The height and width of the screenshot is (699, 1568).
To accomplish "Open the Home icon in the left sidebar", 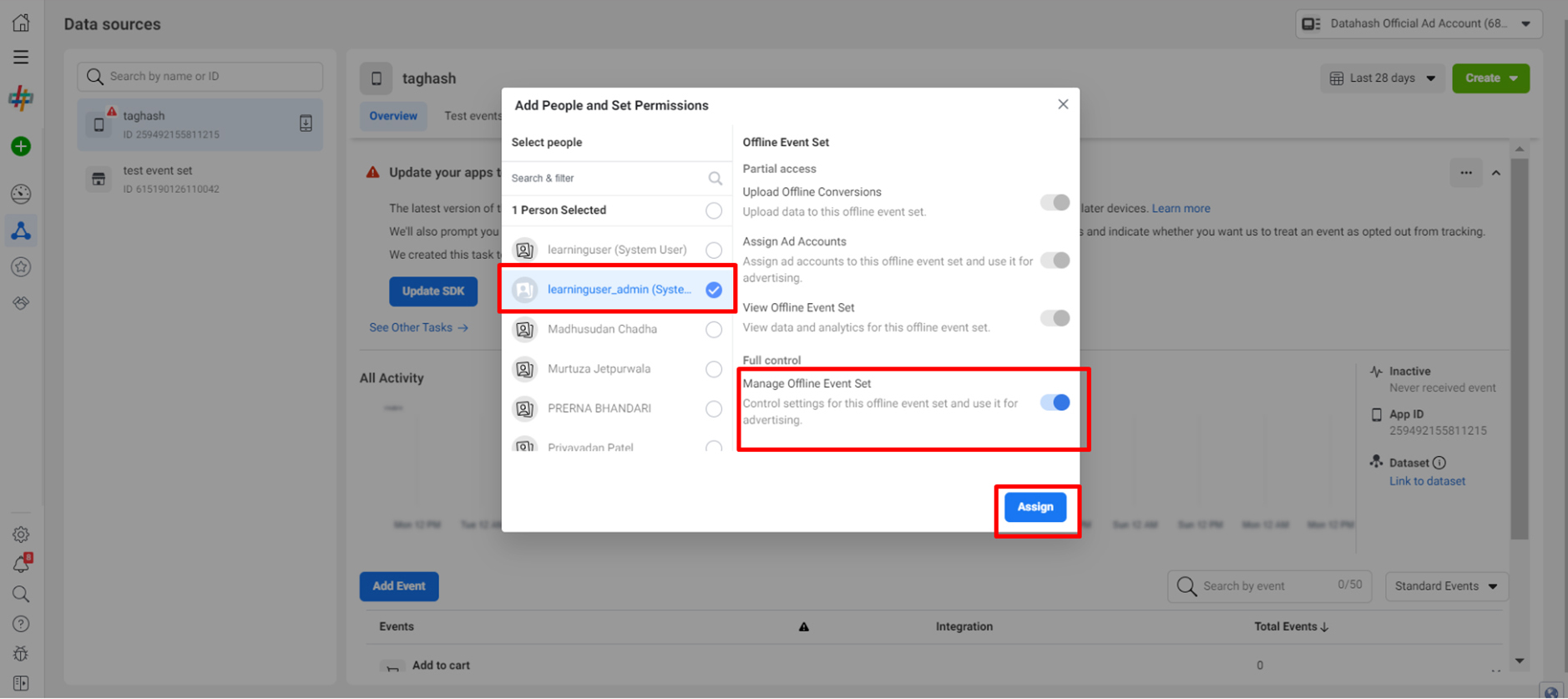I will (21, 23).
